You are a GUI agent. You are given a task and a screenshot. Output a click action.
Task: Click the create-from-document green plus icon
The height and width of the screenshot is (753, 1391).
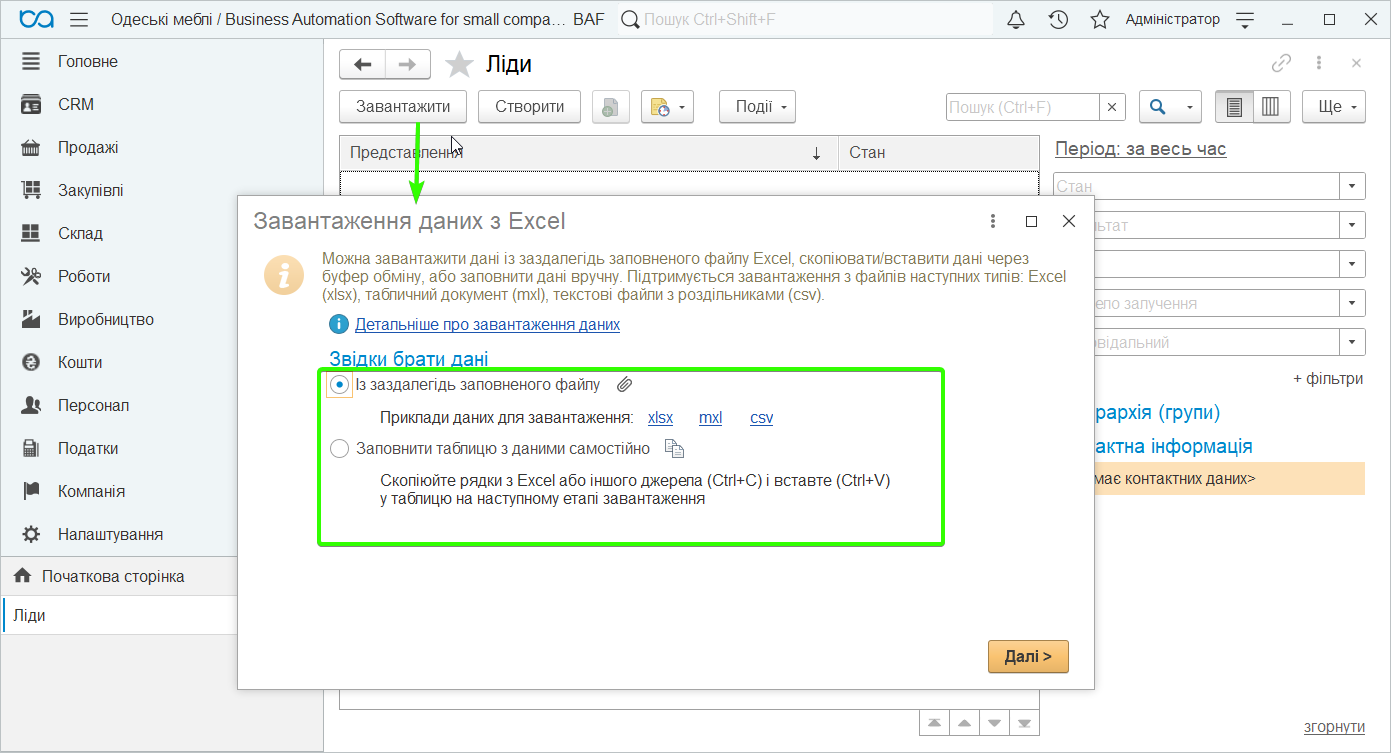pos(610,107)
